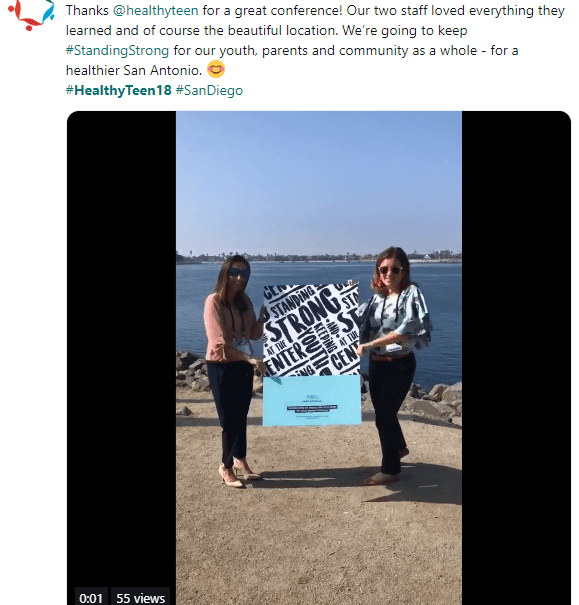The width and height of the screenshot is (579, 605).
Task: Open the @healthyteen mention link
Action: pos(155,10)
